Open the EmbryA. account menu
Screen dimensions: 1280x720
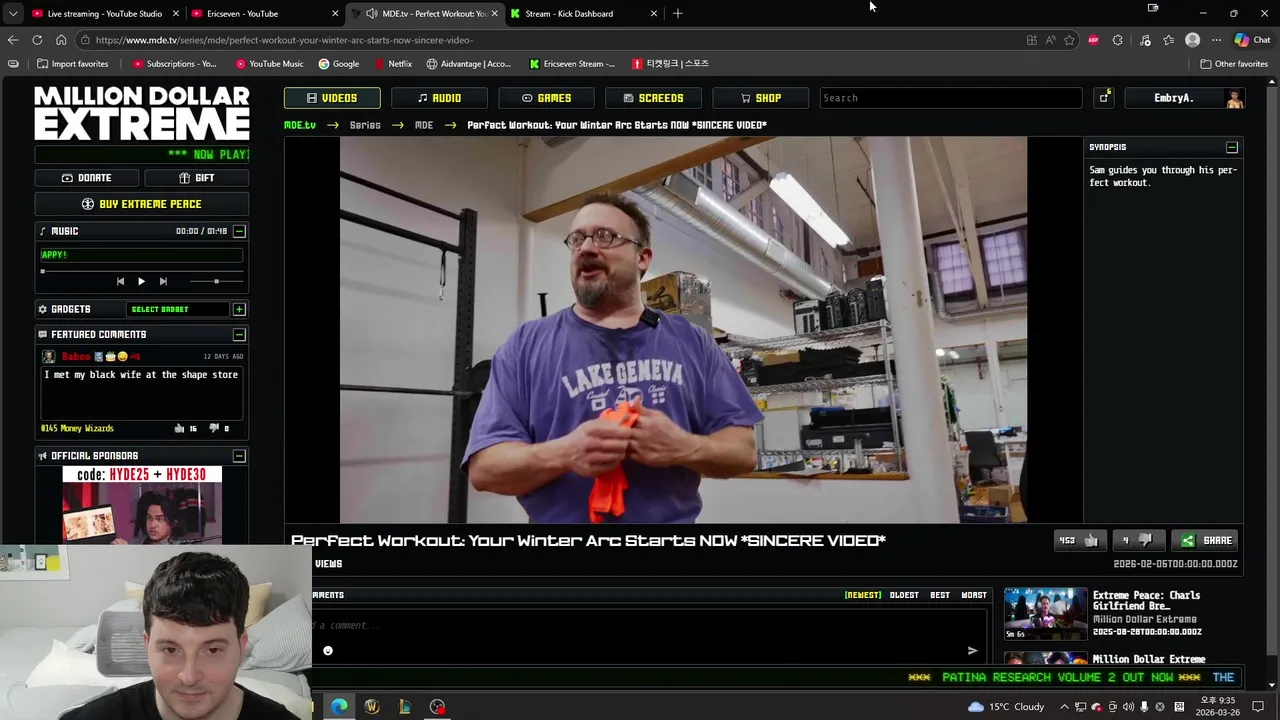(1184, 98)
